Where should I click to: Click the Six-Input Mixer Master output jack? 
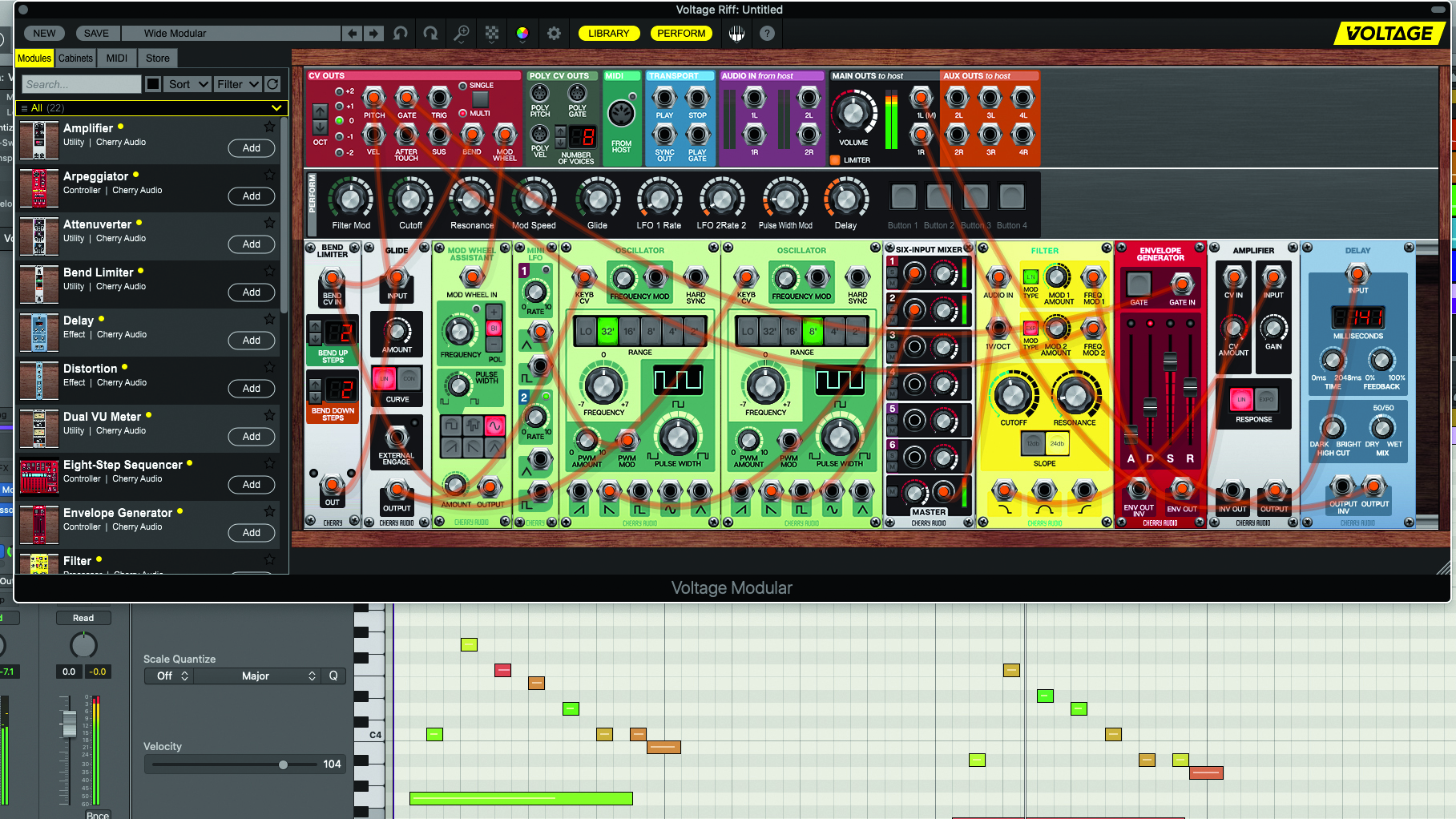tap(944, 492)
